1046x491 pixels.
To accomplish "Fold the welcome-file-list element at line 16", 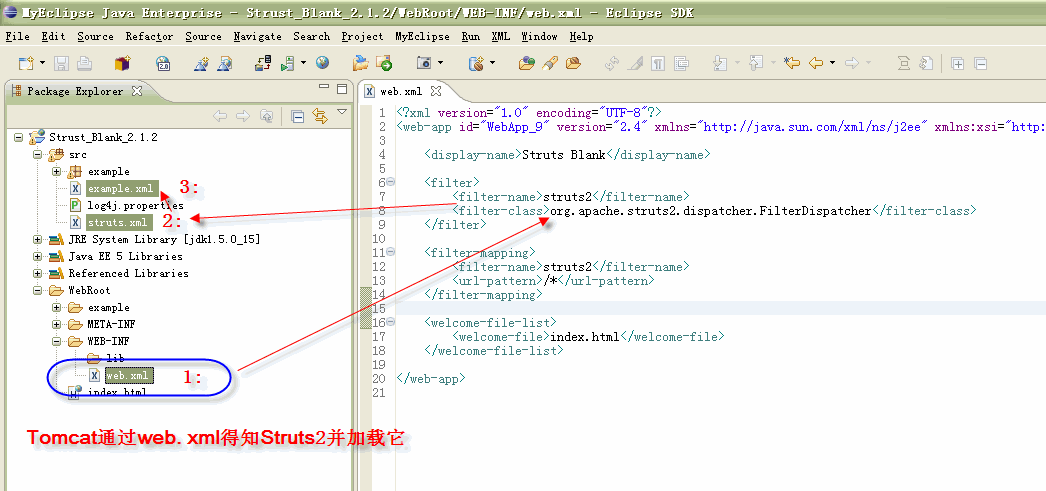I will [390, 322].
